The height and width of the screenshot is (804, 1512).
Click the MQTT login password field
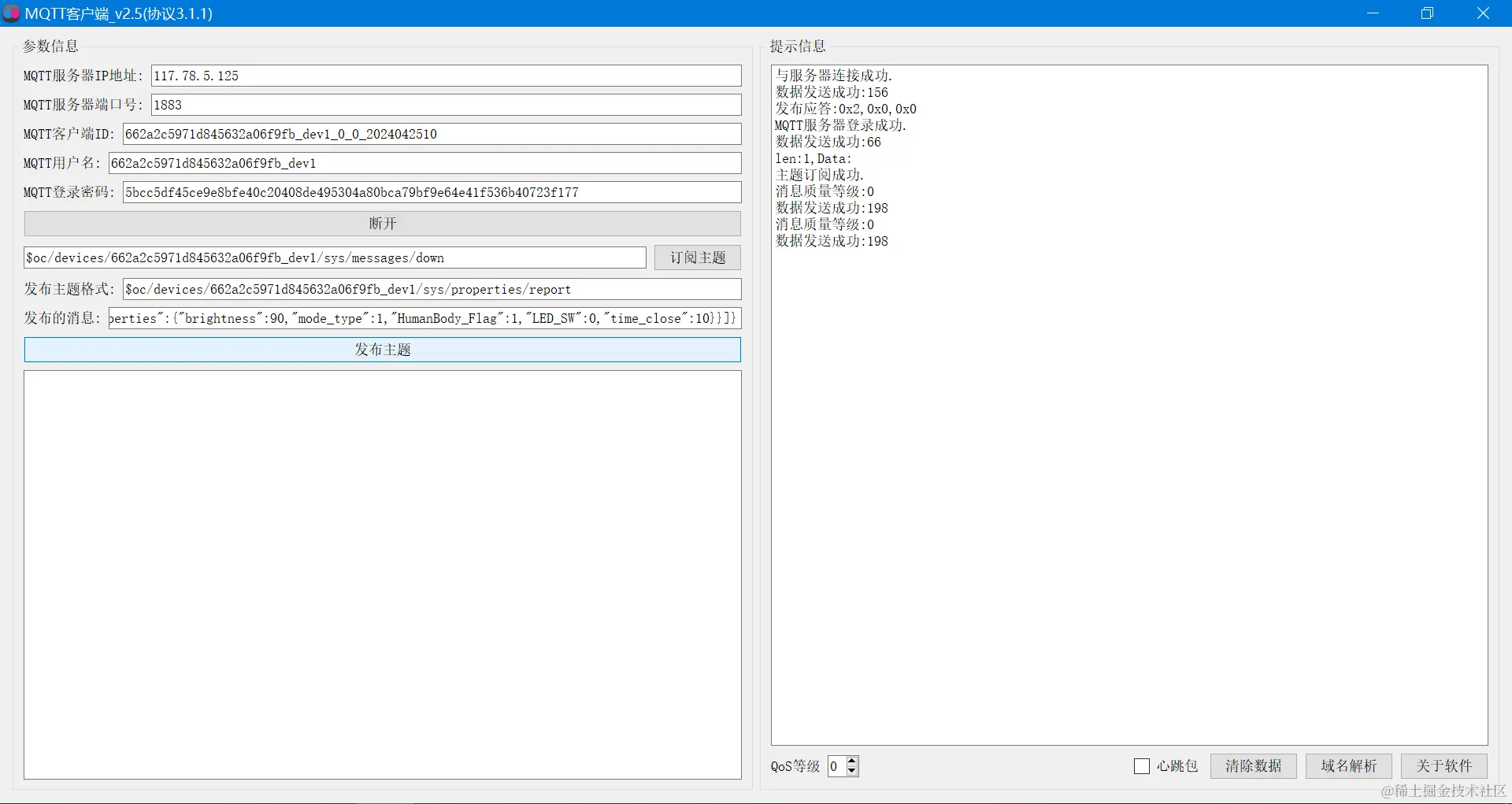pyautogui.click(x=432, y=192)
